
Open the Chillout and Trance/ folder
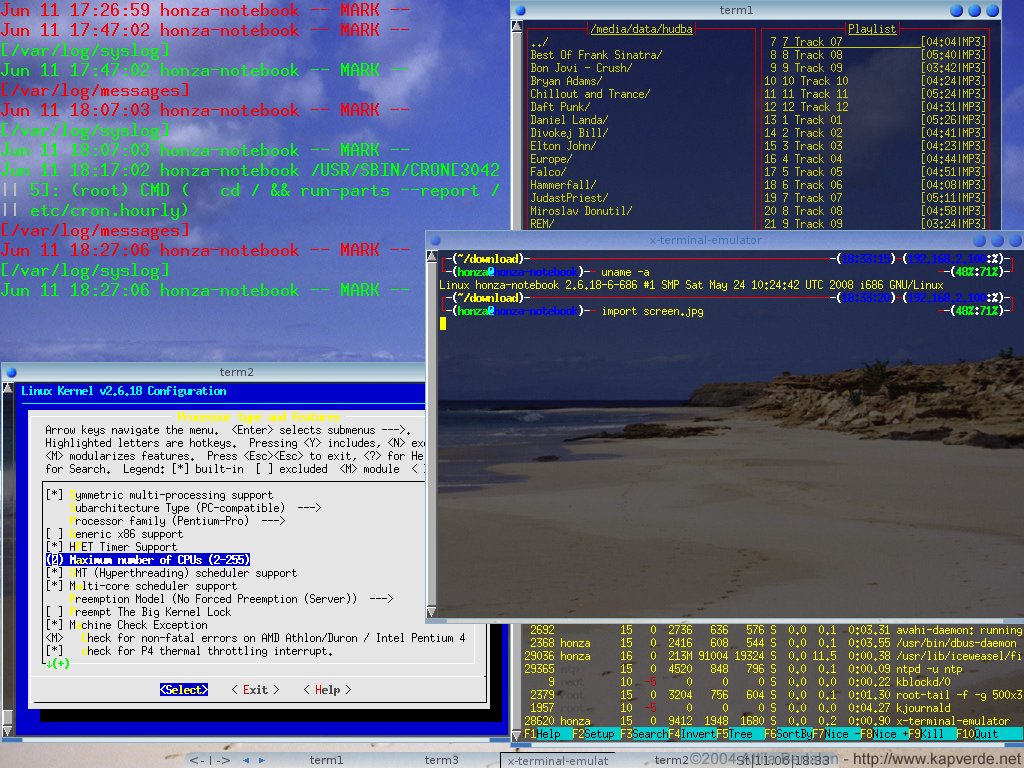pyautogui.click(x=590, y=94)
